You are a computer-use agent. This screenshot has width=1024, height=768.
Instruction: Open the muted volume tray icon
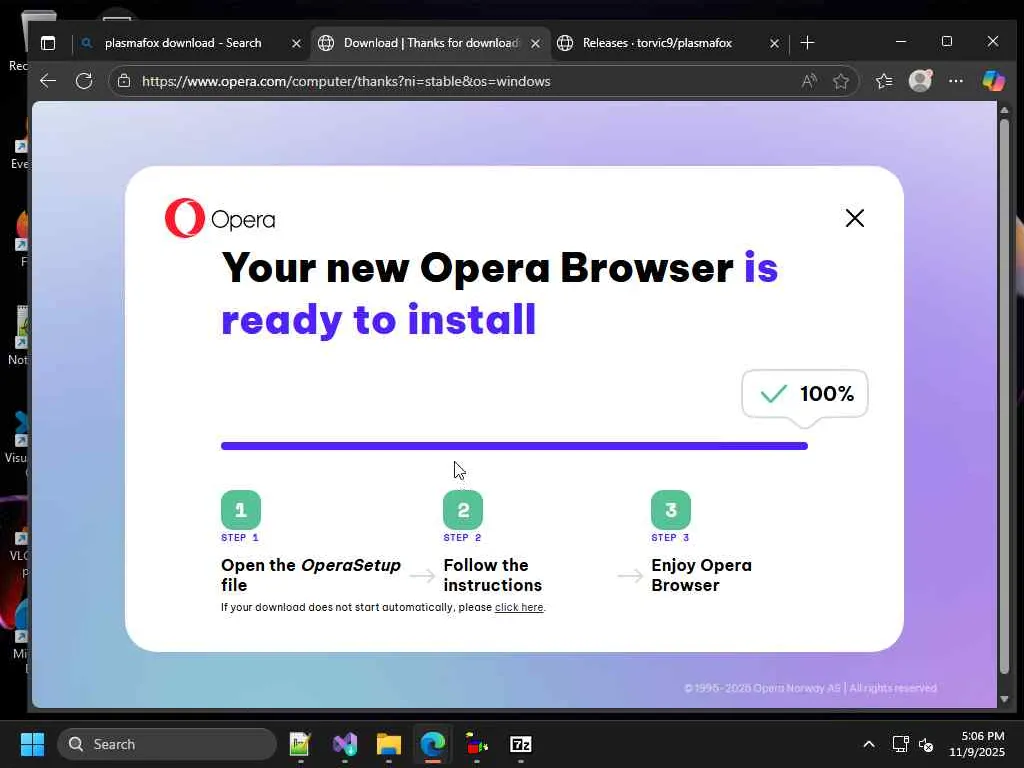pyautogui.click(x=926, y=744)
